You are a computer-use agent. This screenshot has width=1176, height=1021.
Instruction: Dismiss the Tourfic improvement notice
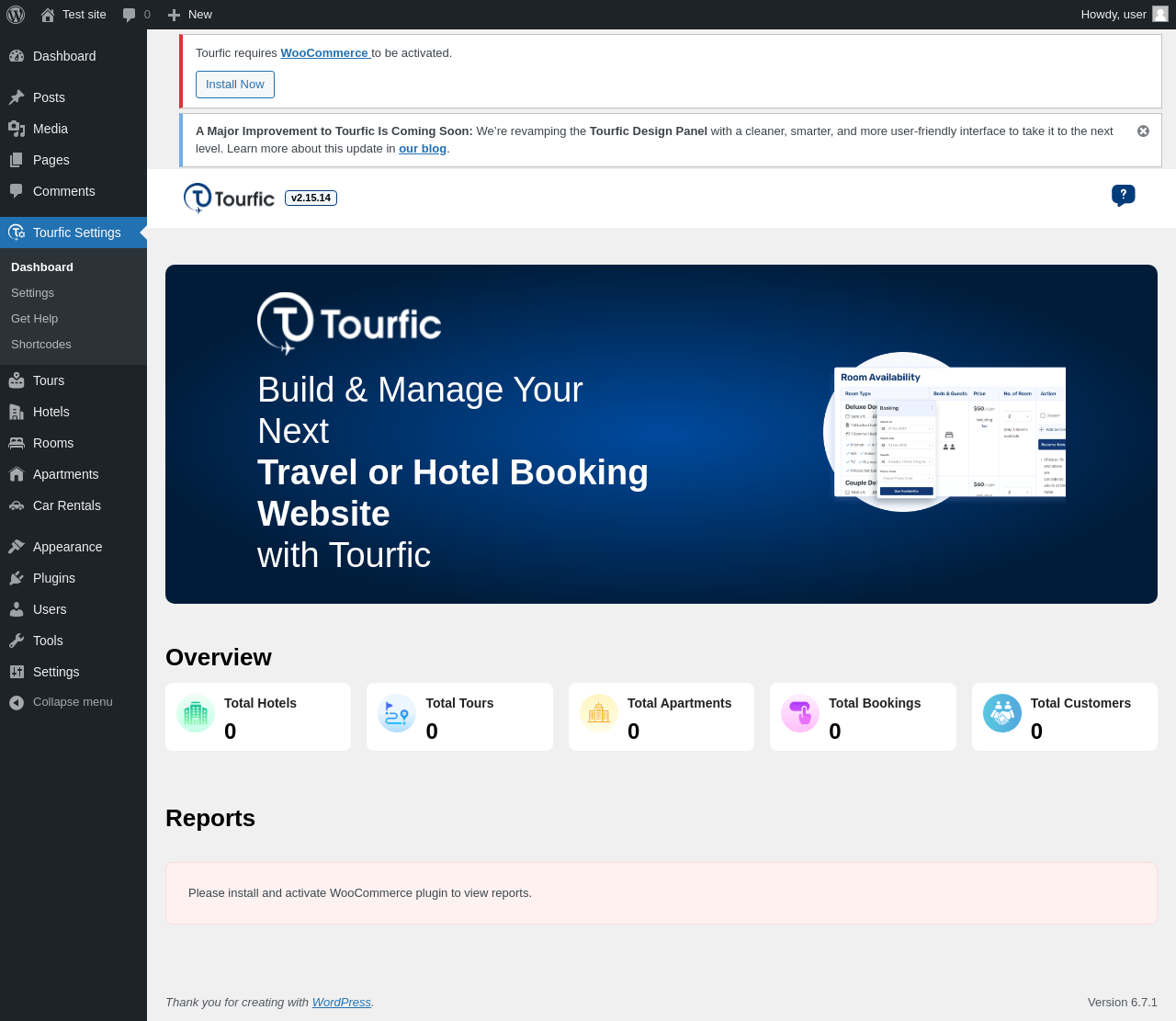1143,131
